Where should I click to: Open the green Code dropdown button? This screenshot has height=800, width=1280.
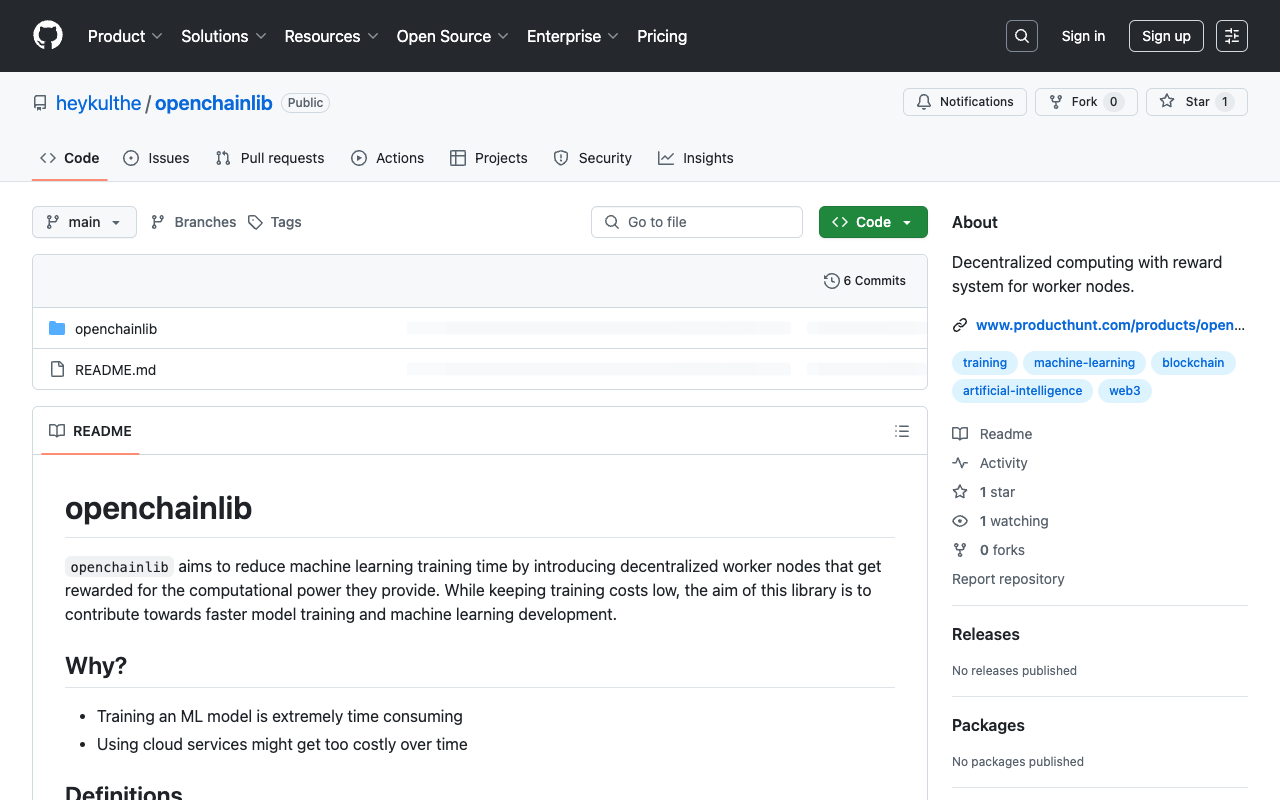point(873,222)
